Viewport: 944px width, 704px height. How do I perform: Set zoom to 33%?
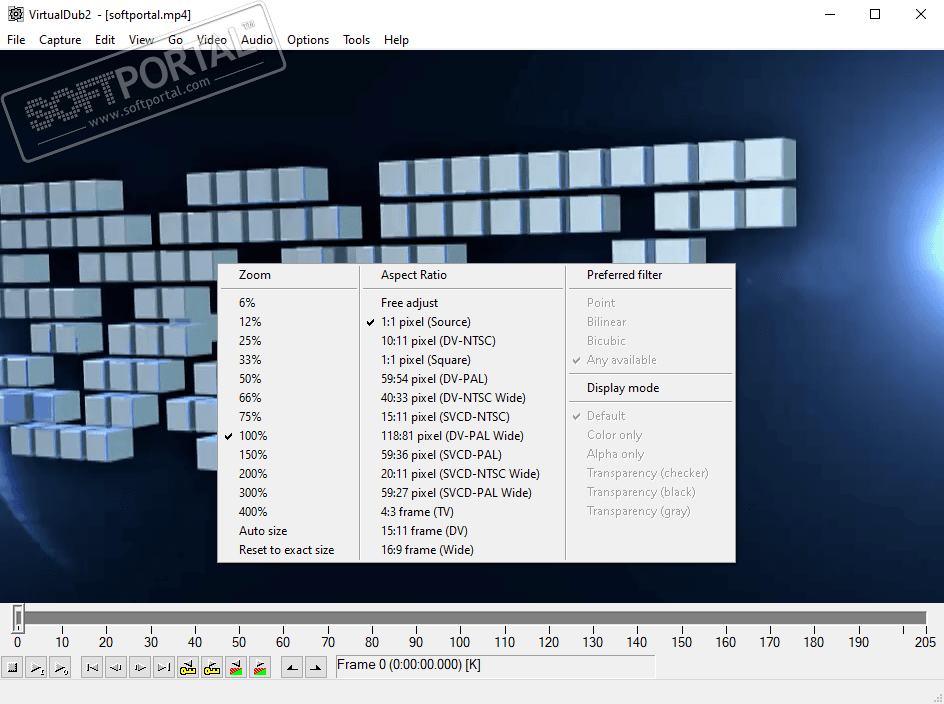[x=289, y=360]
